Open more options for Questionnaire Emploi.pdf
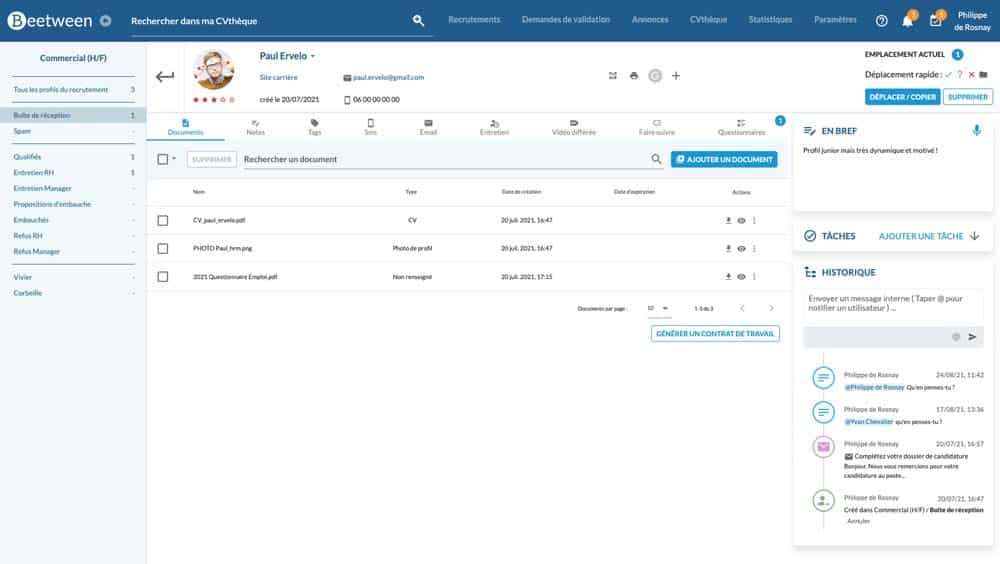The width and height of the screenshot is (1000, 564). click(754, 276)
